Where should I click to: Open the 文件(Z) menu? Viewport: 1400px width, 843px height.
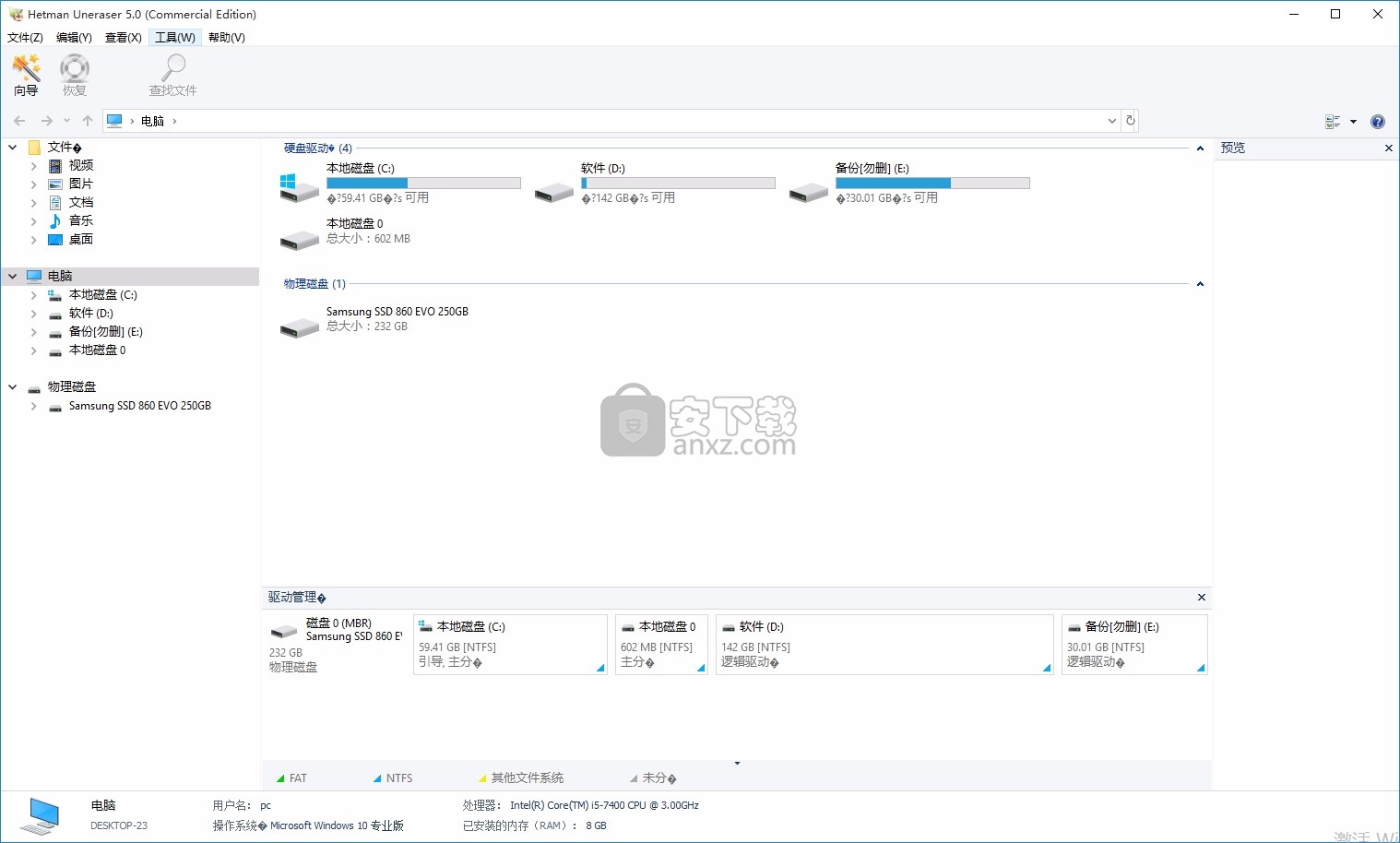coord(25,37)
